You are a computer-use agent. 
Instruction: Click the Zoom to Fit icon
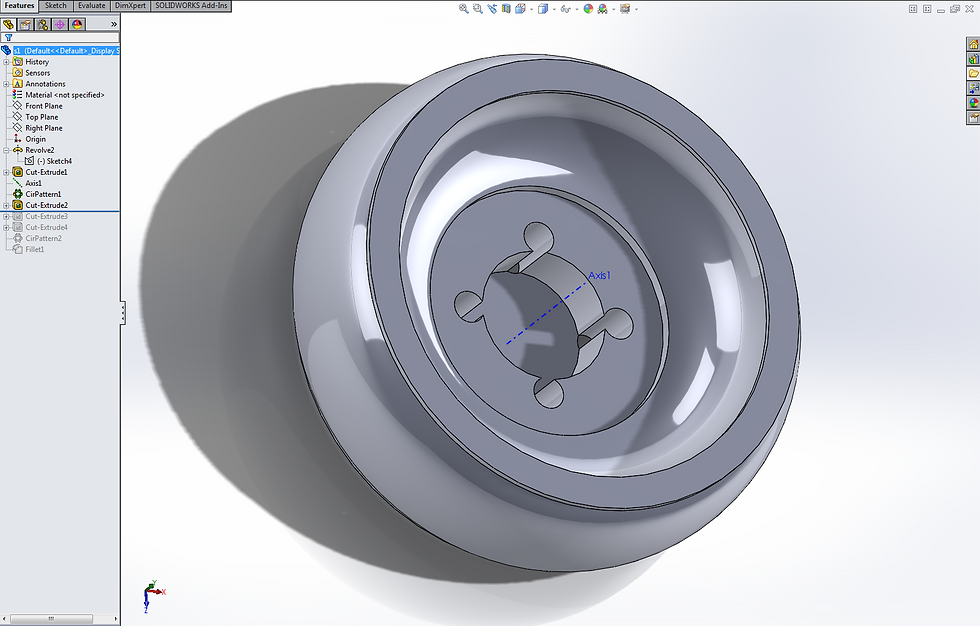coord(464,9)
